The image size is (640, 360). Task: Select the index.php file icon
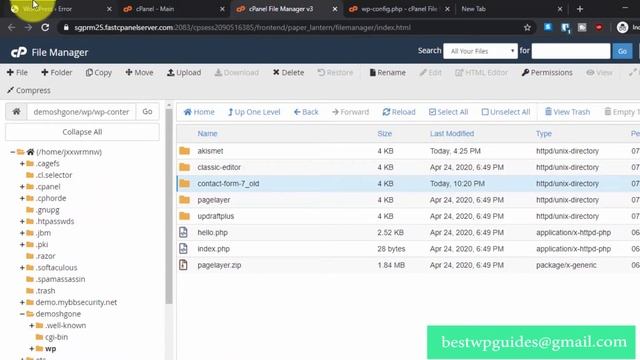tap(183, 249)
